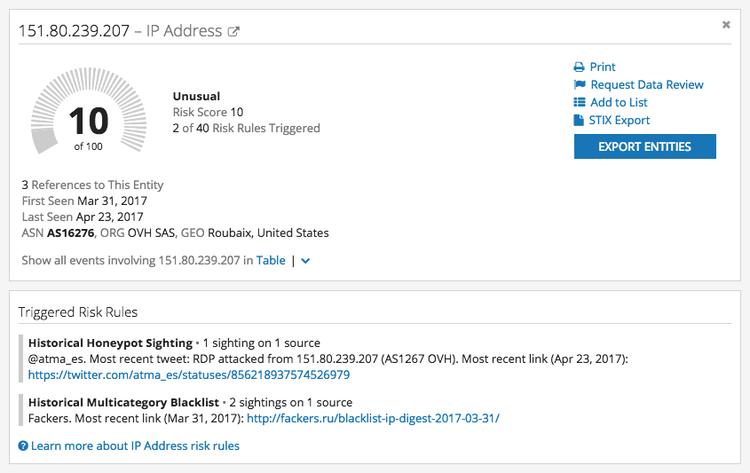Click the external link icon beside IP Address

(234, 32)
